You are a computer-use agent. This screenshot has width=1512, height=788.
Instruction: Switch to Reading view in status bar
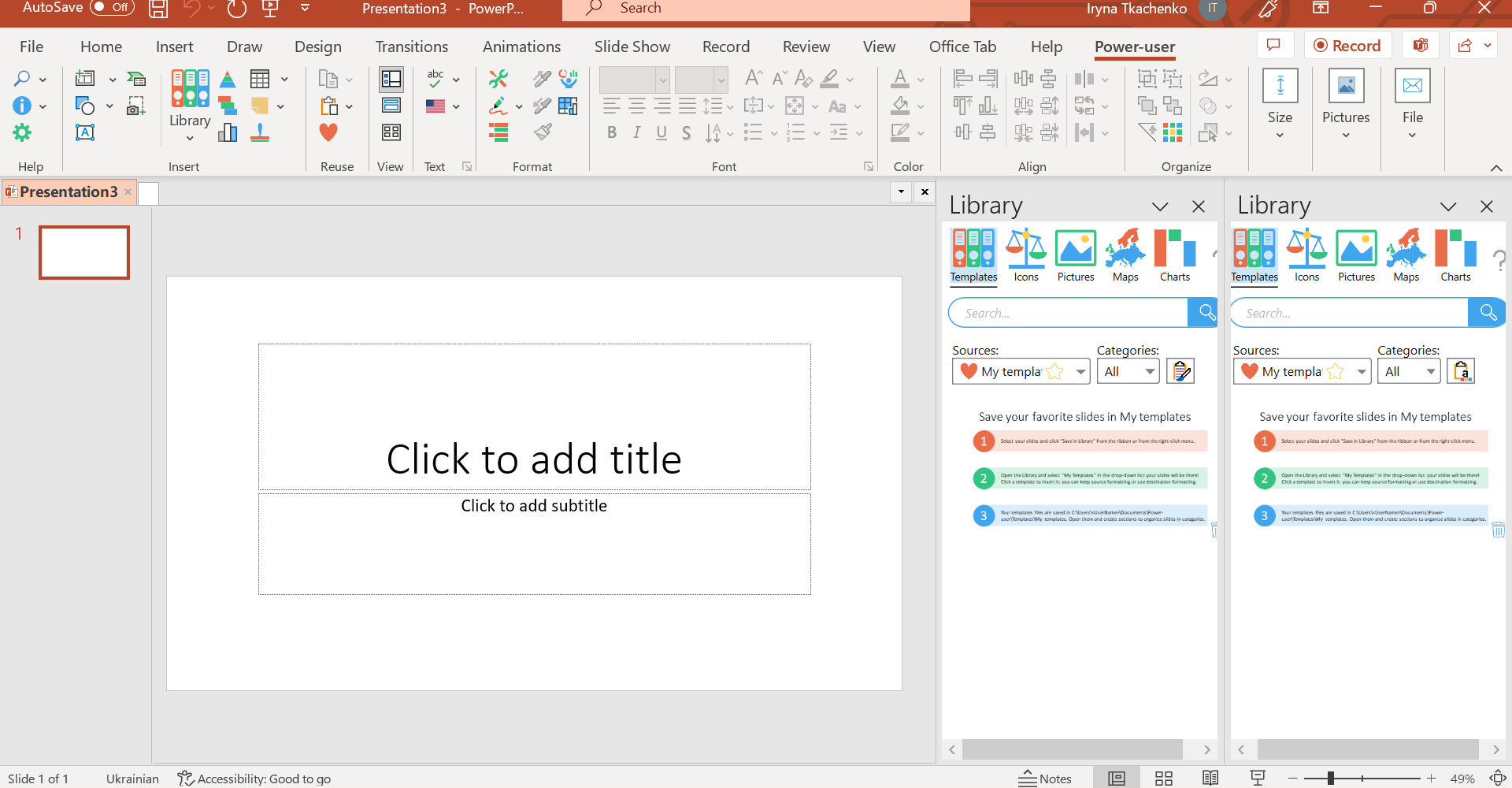coord(1210,779)
